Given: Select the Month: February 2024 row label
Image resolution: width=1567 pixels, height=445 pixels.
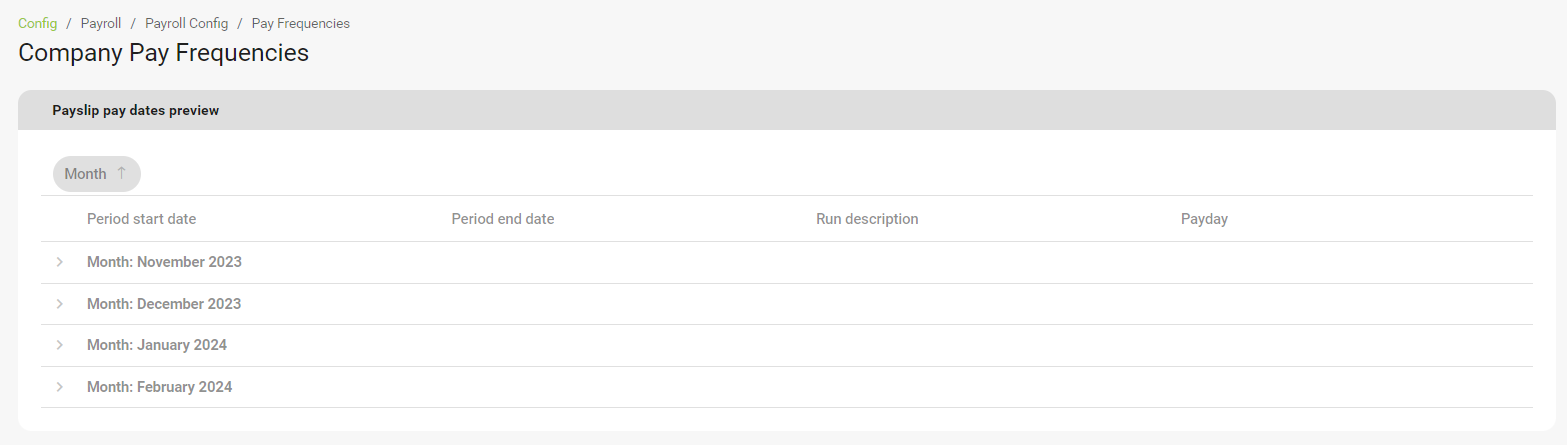Looking at the screenshot, I should [x=159, y=387].
